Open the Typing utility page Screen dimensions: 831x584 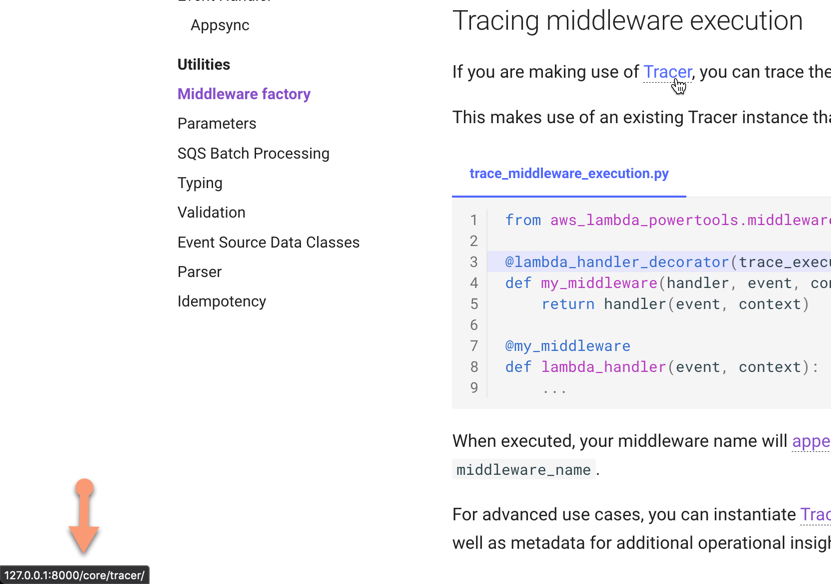200,183
